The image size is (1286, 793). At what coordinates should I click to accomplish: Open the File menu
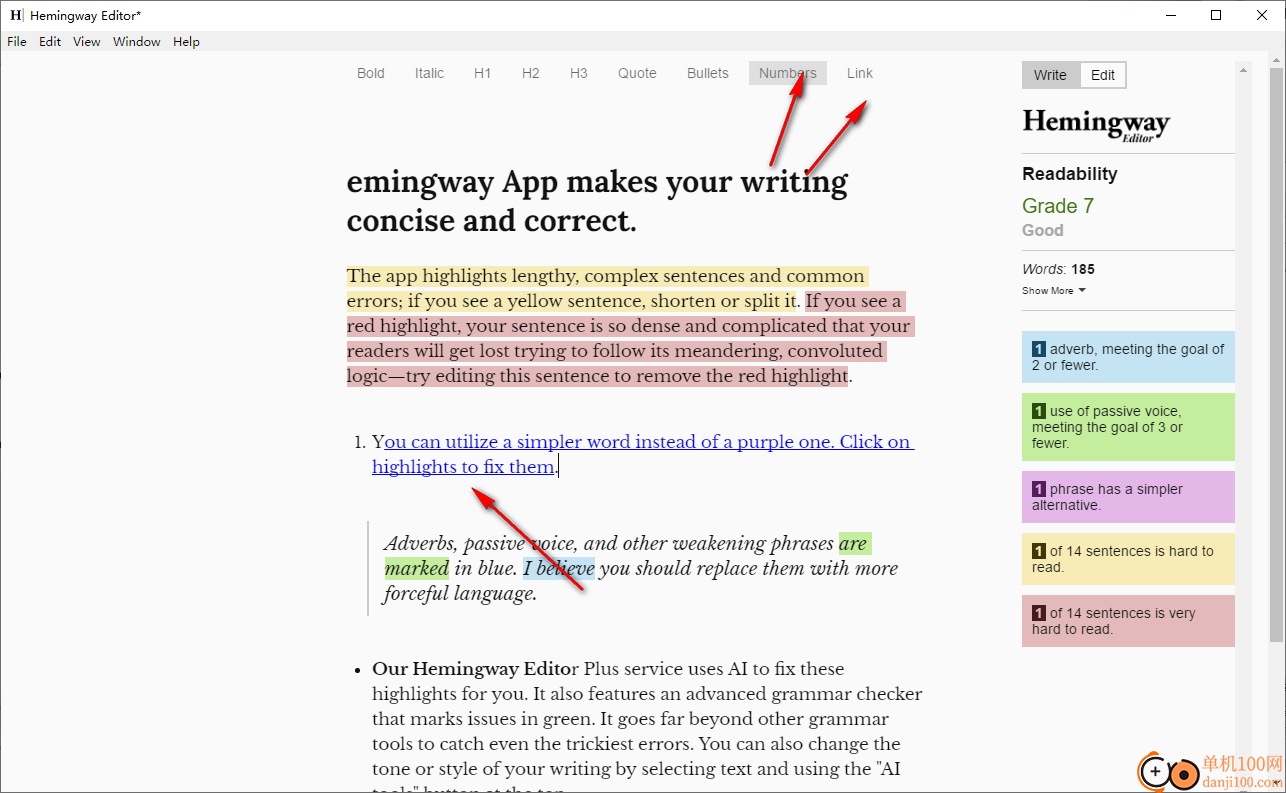click(x=17, y=42)
